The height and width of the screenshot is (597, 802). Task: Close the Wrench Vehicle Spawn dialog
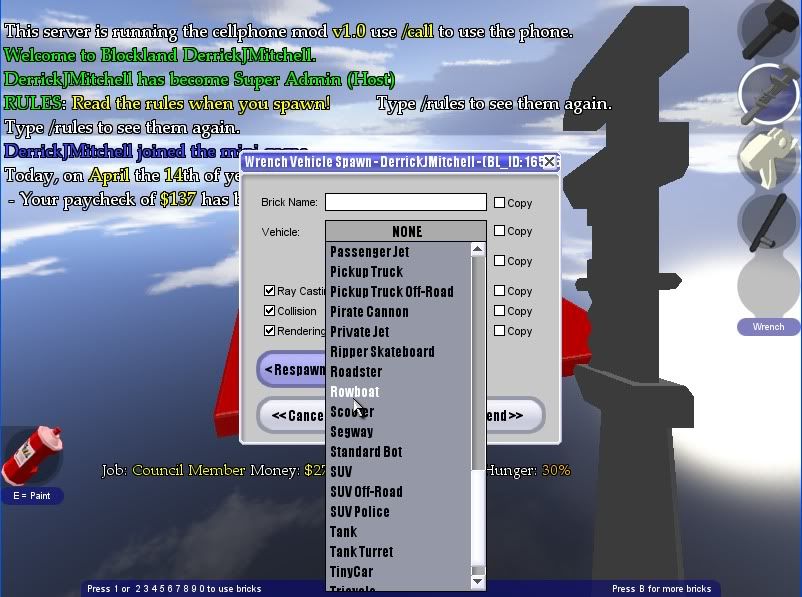pos(549,161)
